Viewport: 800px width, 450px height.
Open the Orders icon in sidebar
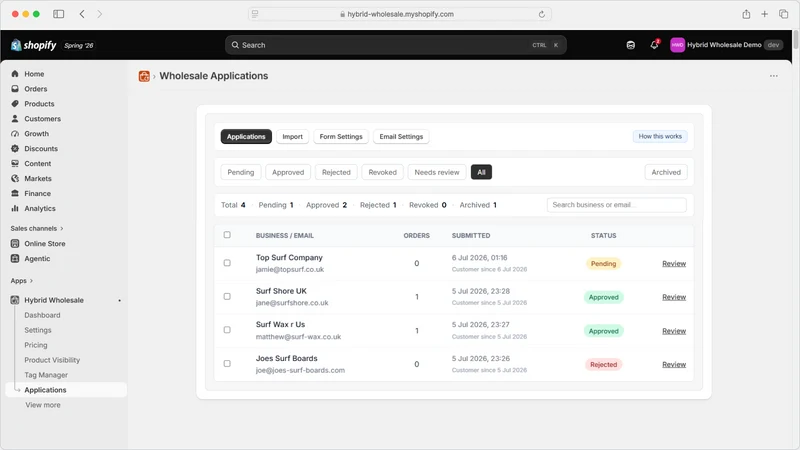click(15, 89)
